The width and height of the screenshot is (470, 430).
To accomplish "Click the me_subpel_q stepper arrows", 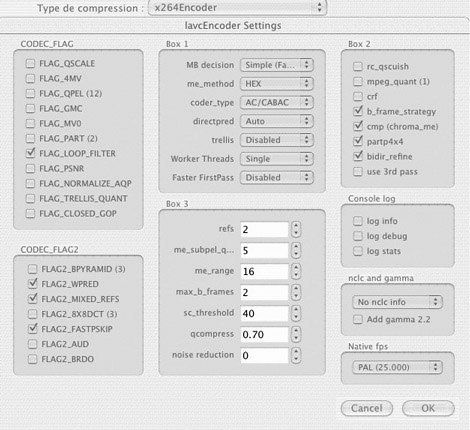I will pyautogui.click(x=296, y=250).
